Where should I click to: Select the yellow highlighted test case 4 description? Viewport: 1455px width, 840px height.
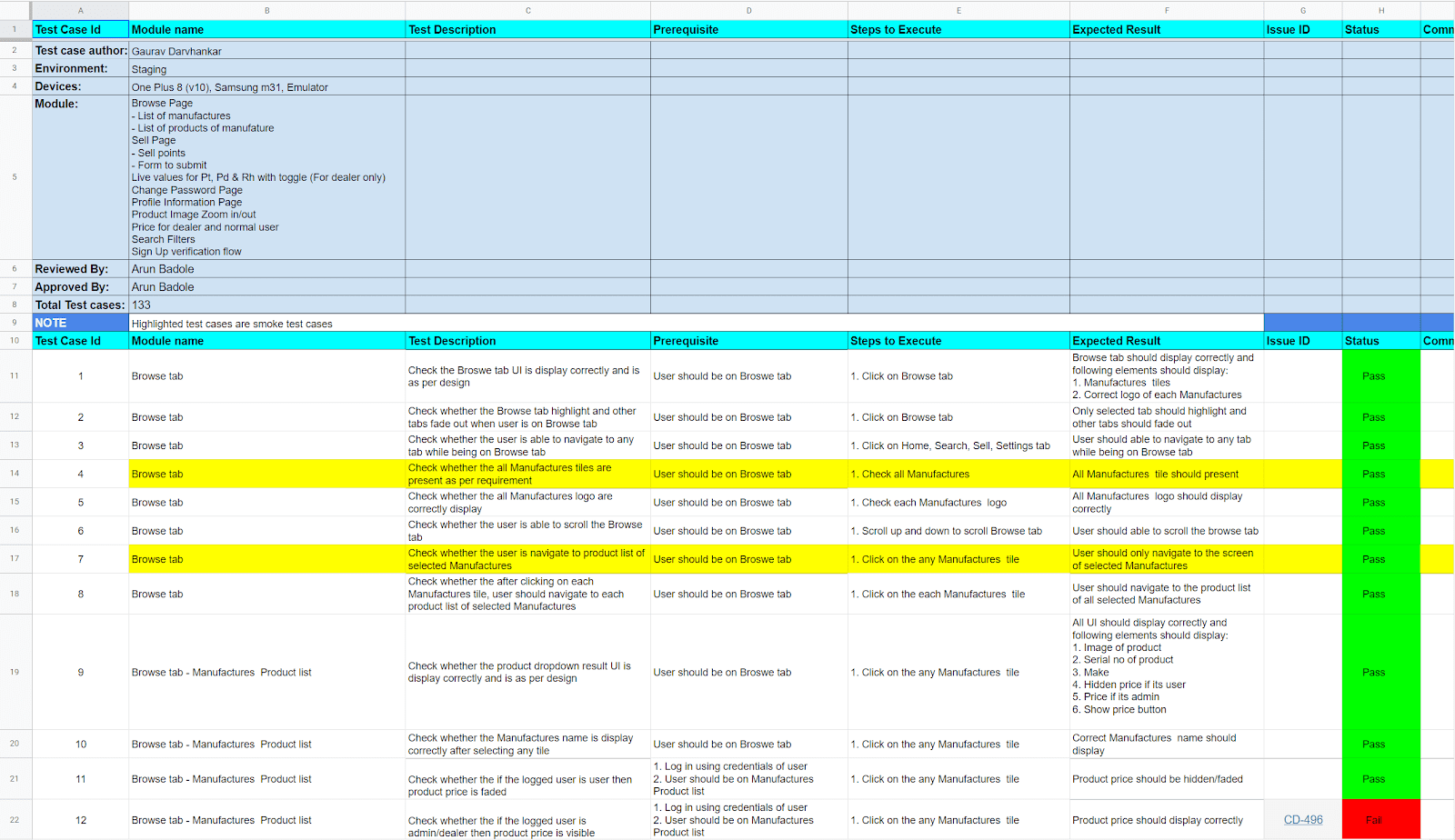tap(527, 473)
